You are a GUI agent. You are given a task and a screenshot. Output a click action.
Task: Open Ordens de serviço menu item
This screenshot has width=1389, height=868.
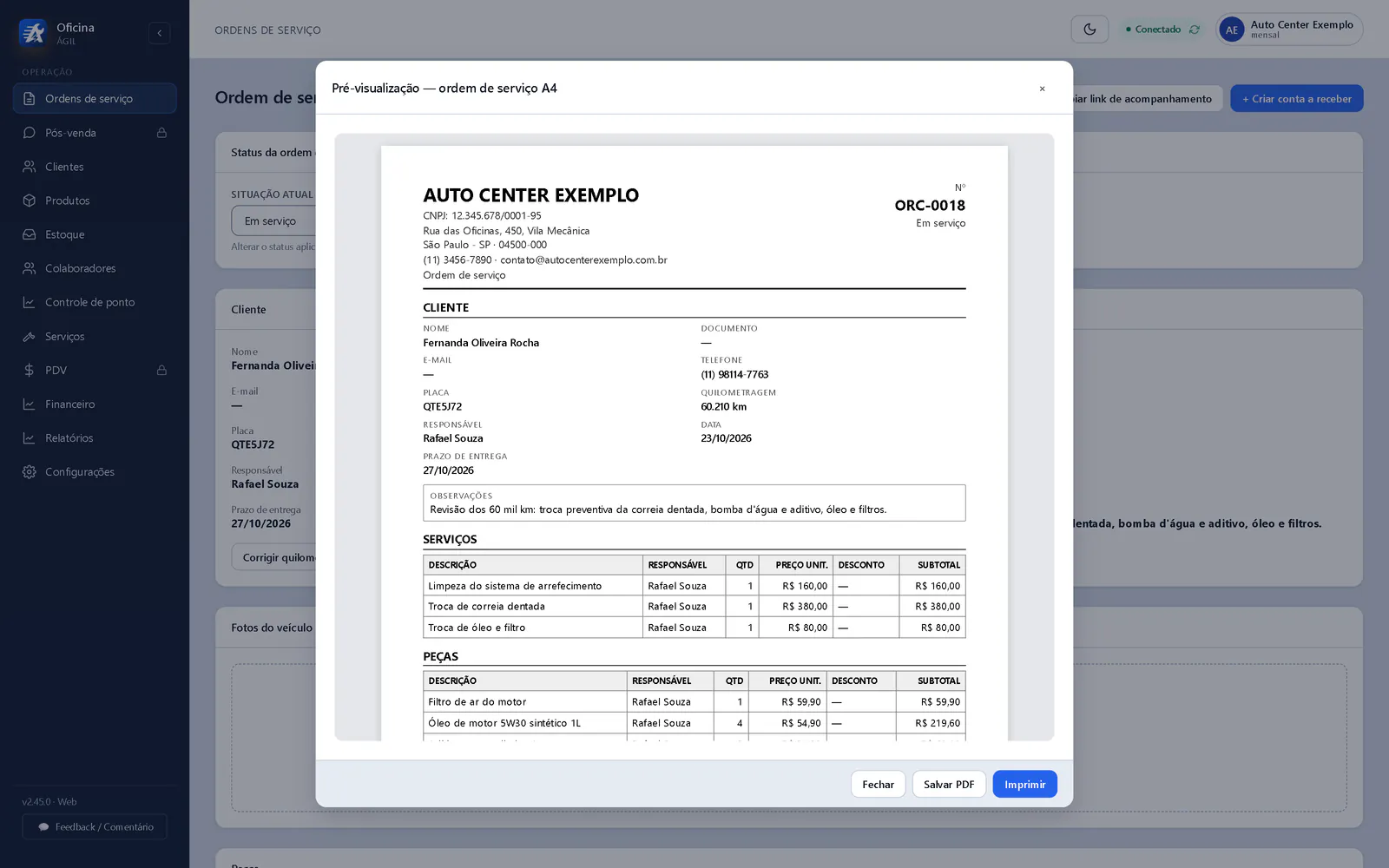pos(95,99)
